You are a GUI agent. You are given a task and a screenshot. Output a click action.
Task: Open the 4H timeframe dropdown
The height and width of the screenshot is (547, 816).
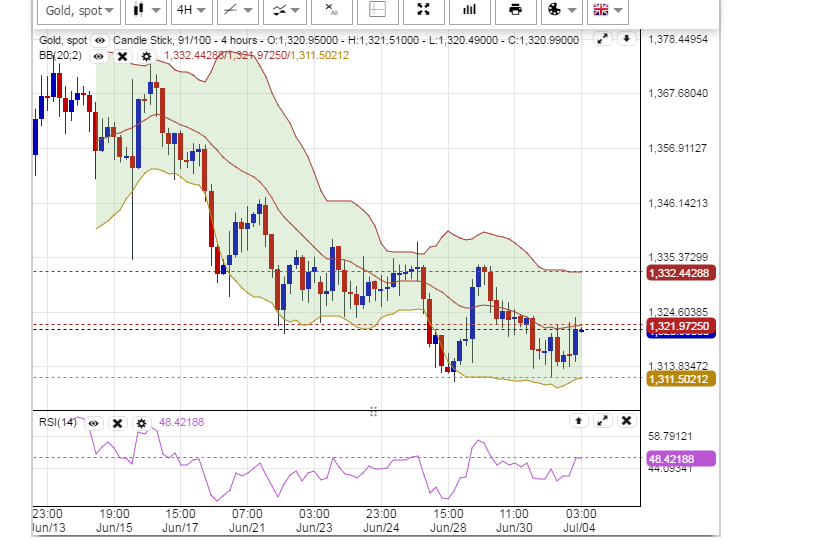[x=191, y=11]
